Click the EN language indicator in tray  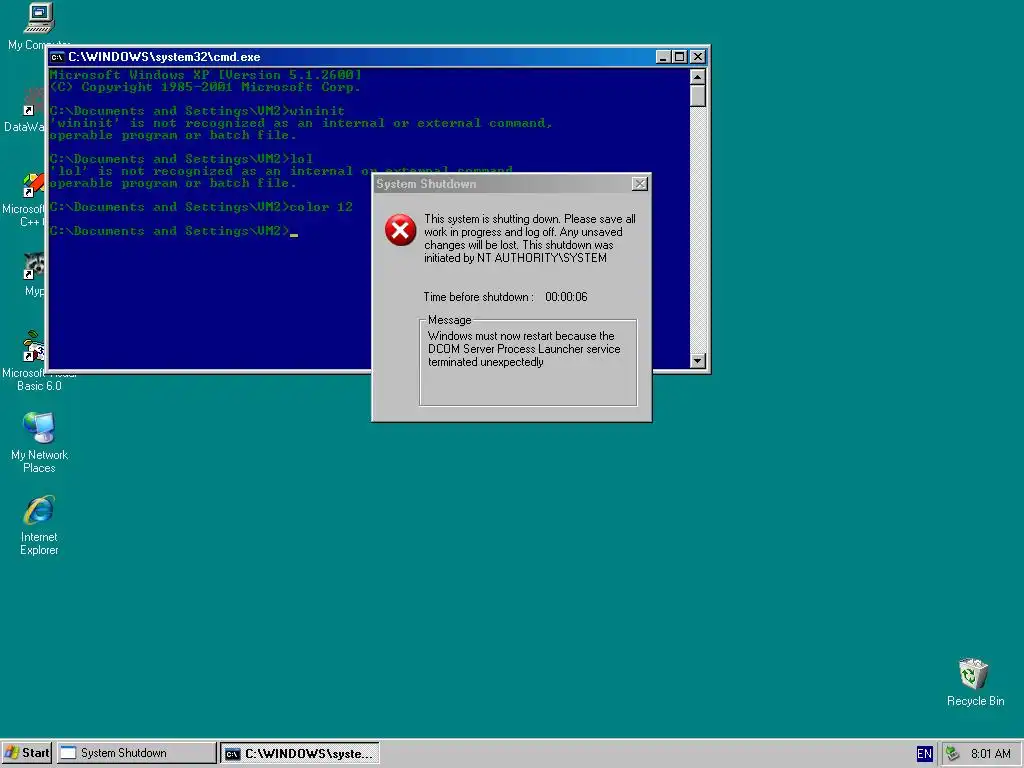[x=924, y=754]
